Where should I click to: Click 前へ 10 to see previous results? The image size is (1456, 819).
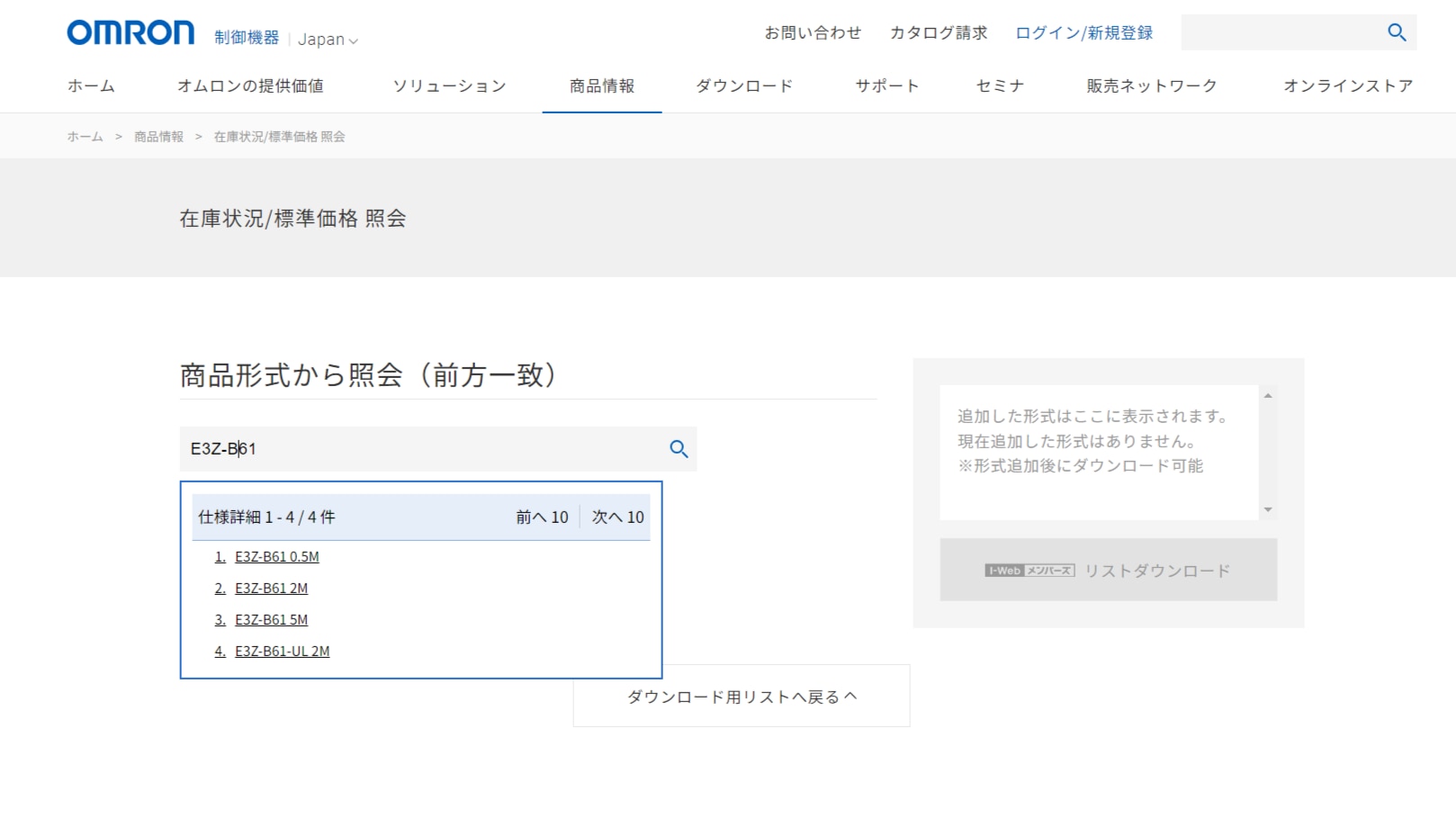tap(542, 517)
